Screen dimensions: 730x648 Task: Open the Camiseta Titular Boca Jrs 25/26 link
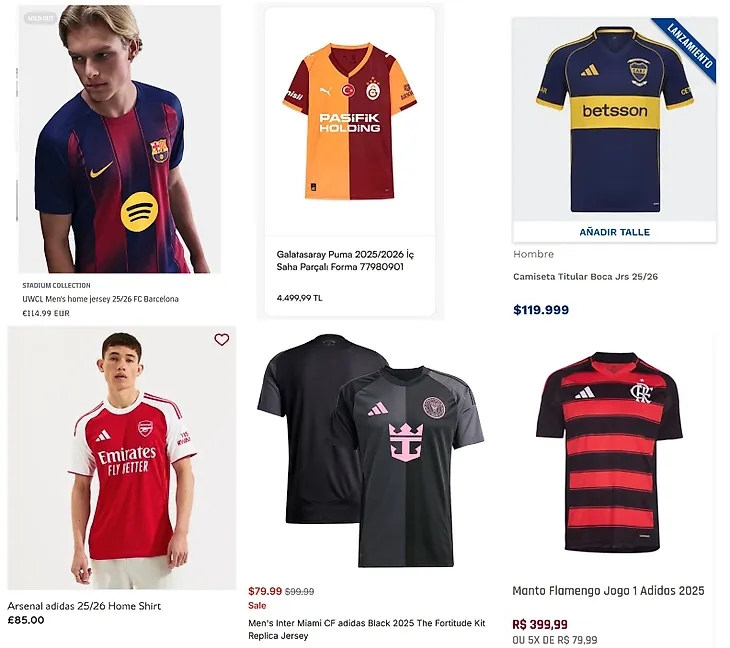[x=585, y=277]
